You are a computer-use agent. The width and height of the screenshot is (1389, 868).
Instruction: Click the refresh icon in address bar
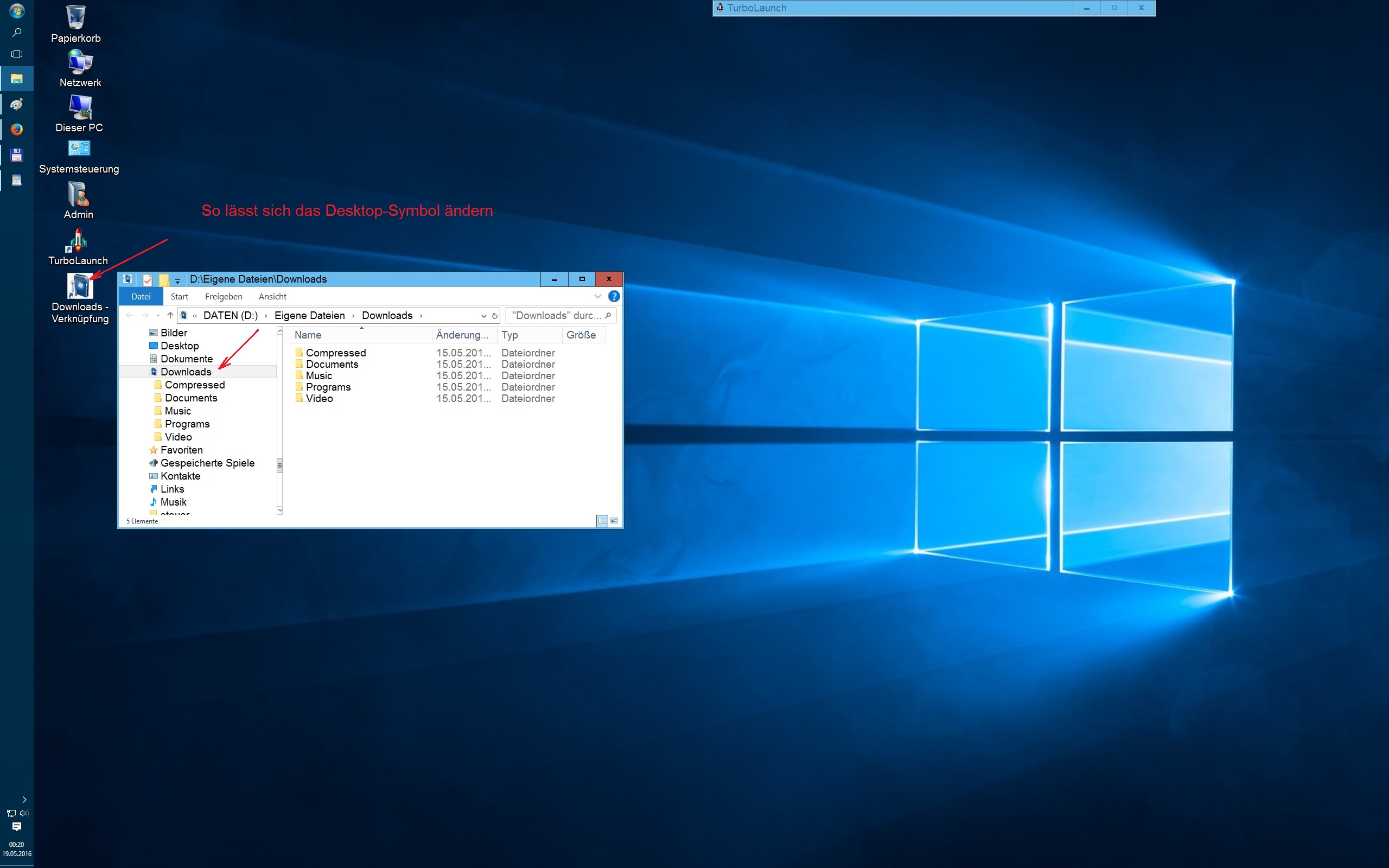click(494, 316)
